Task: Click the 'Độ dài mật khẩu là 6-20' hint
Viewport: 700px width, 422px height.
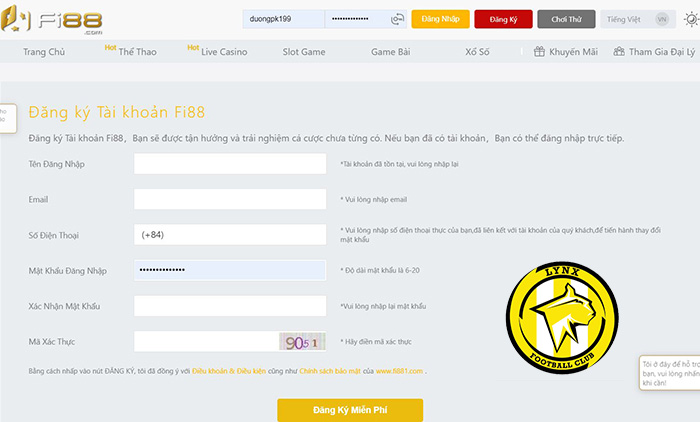Action: (x=380, y=270)
